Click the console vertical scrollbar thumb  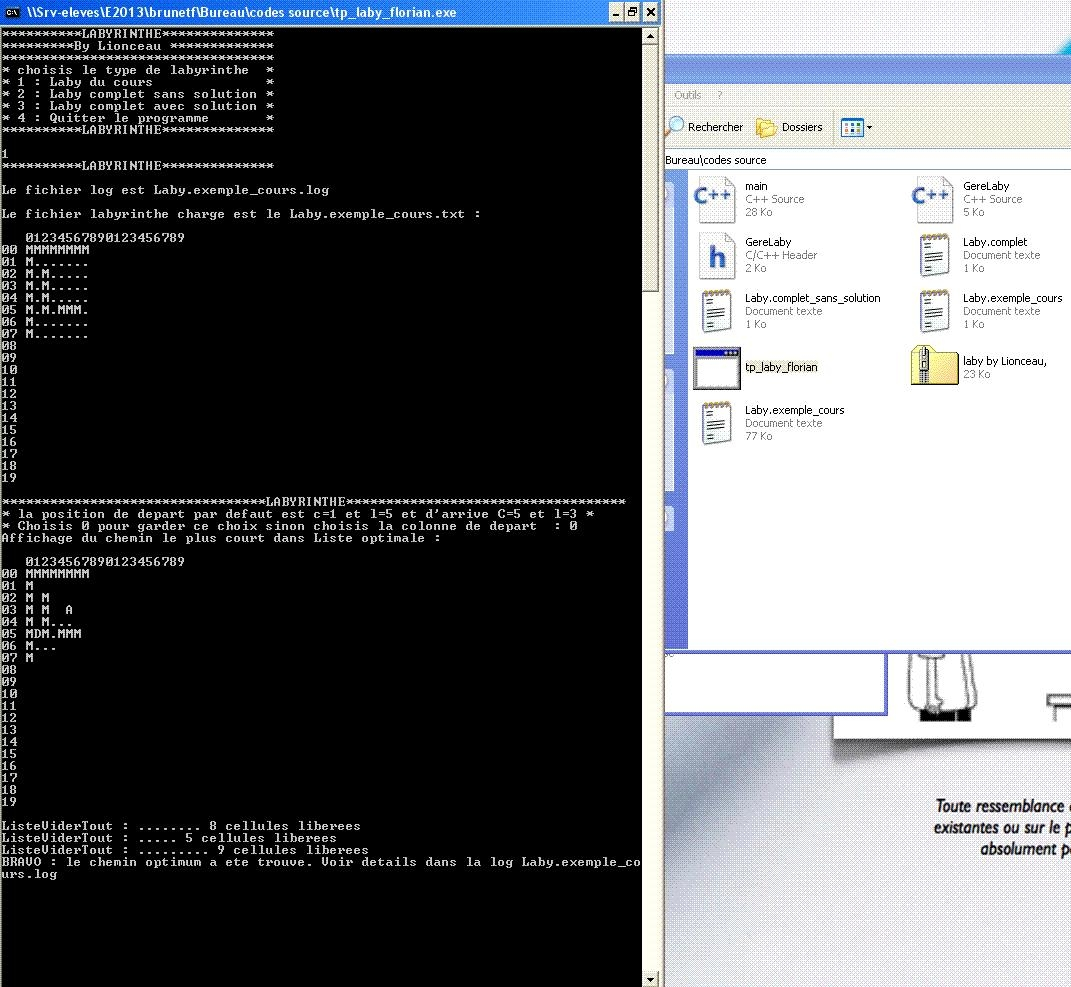coord(650,170)
